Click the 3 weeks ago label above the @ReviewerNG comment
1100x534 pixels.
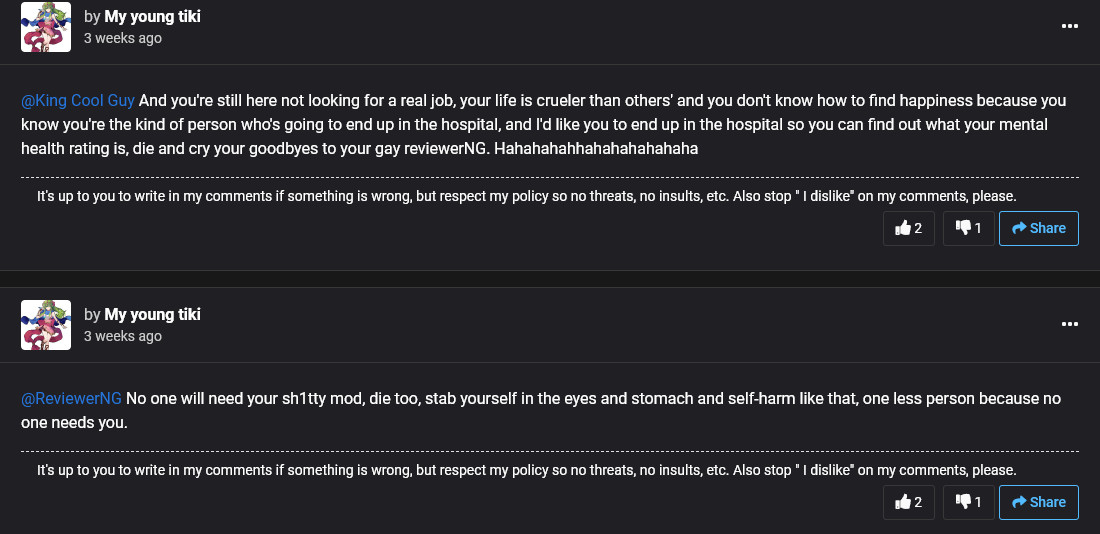tap(123, 336)
